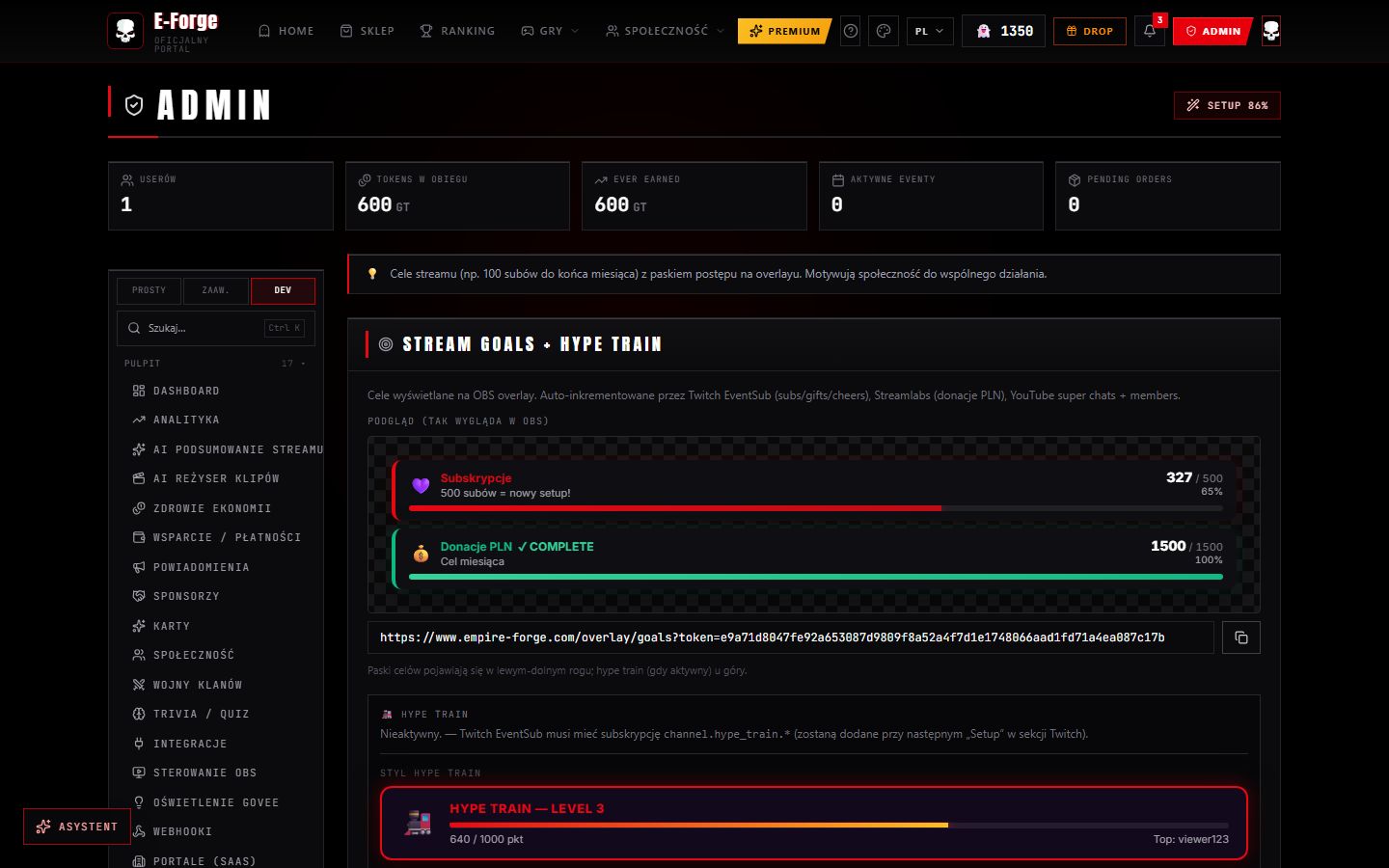This screenshot has width=1389, height=868.
Task: Click the 'Styl Hype Train' label
Action: coord(430,773)
